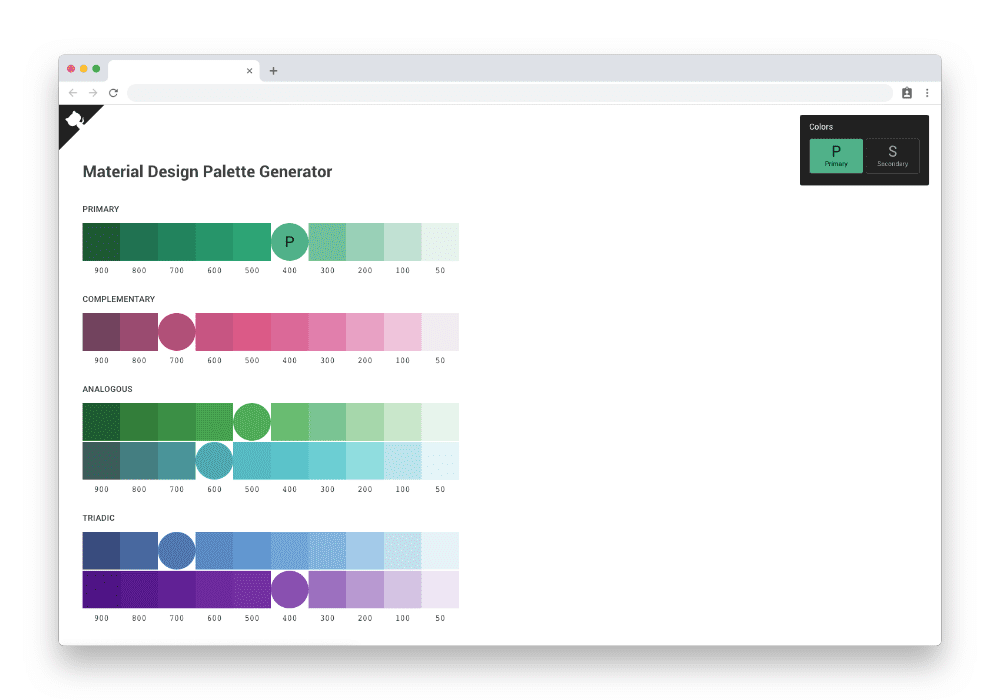The image size is (1000, 700).
Task: Open the browser three-dot options menu
Action: [x=926, y=92]
